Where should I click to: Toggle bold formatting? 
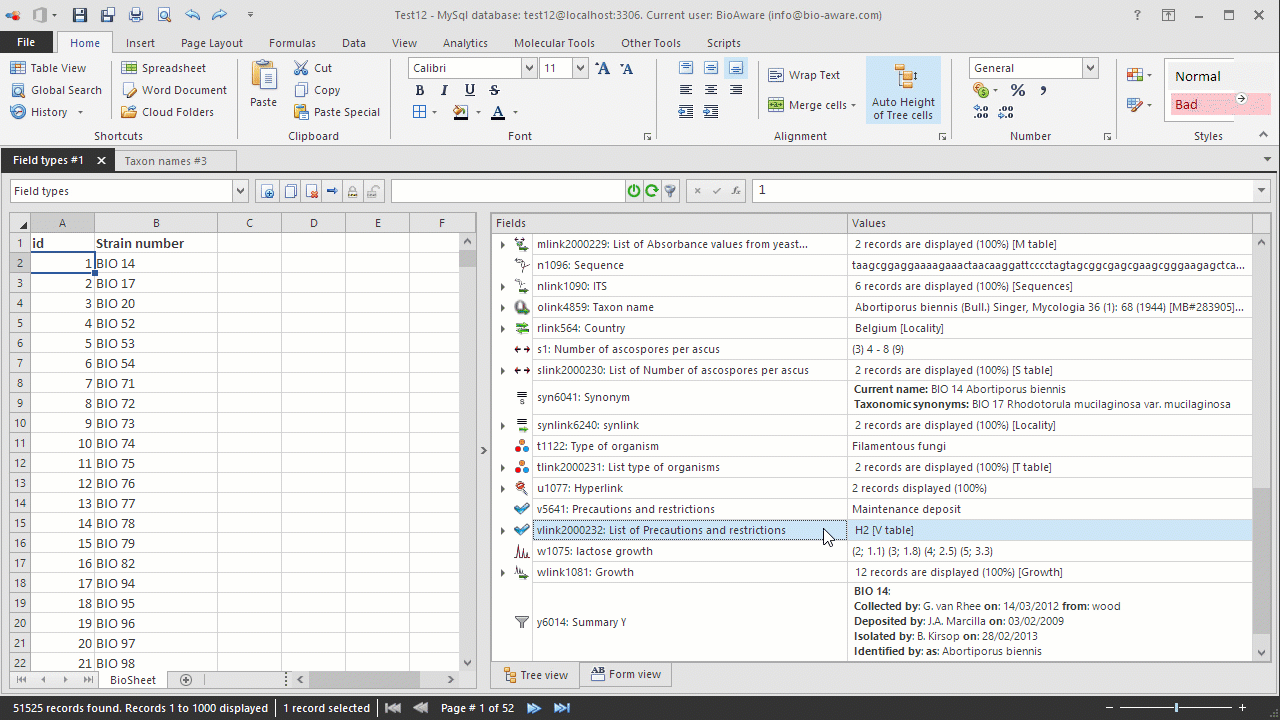click(420, 90)
